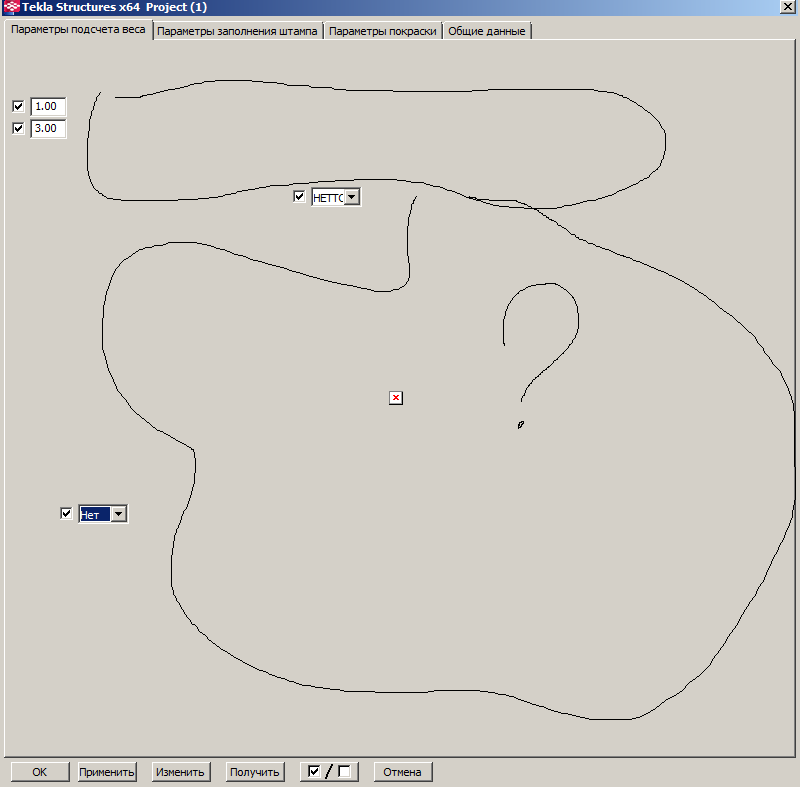Go to the Общие данные tab
Viewport: 800px width, 788px height.
click(x=486, y=31)
